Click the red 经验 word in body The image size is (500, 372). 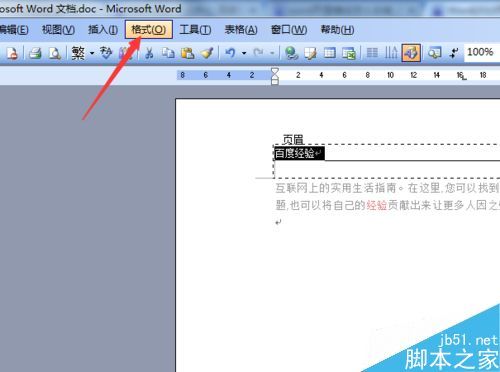(x=377, y=205)
